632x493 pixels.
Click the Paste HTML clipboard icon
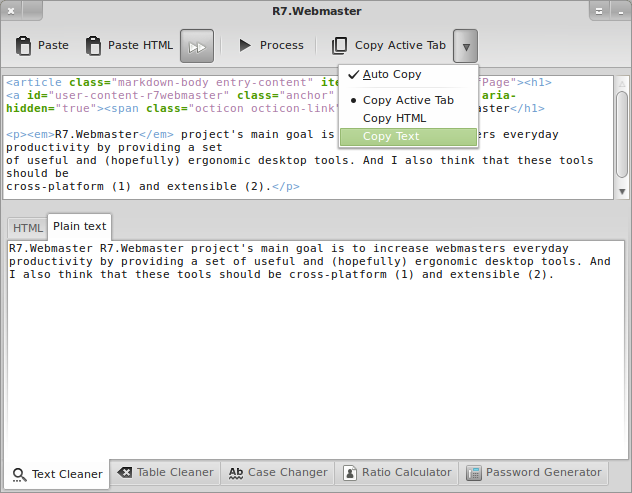tap(94, 46)
